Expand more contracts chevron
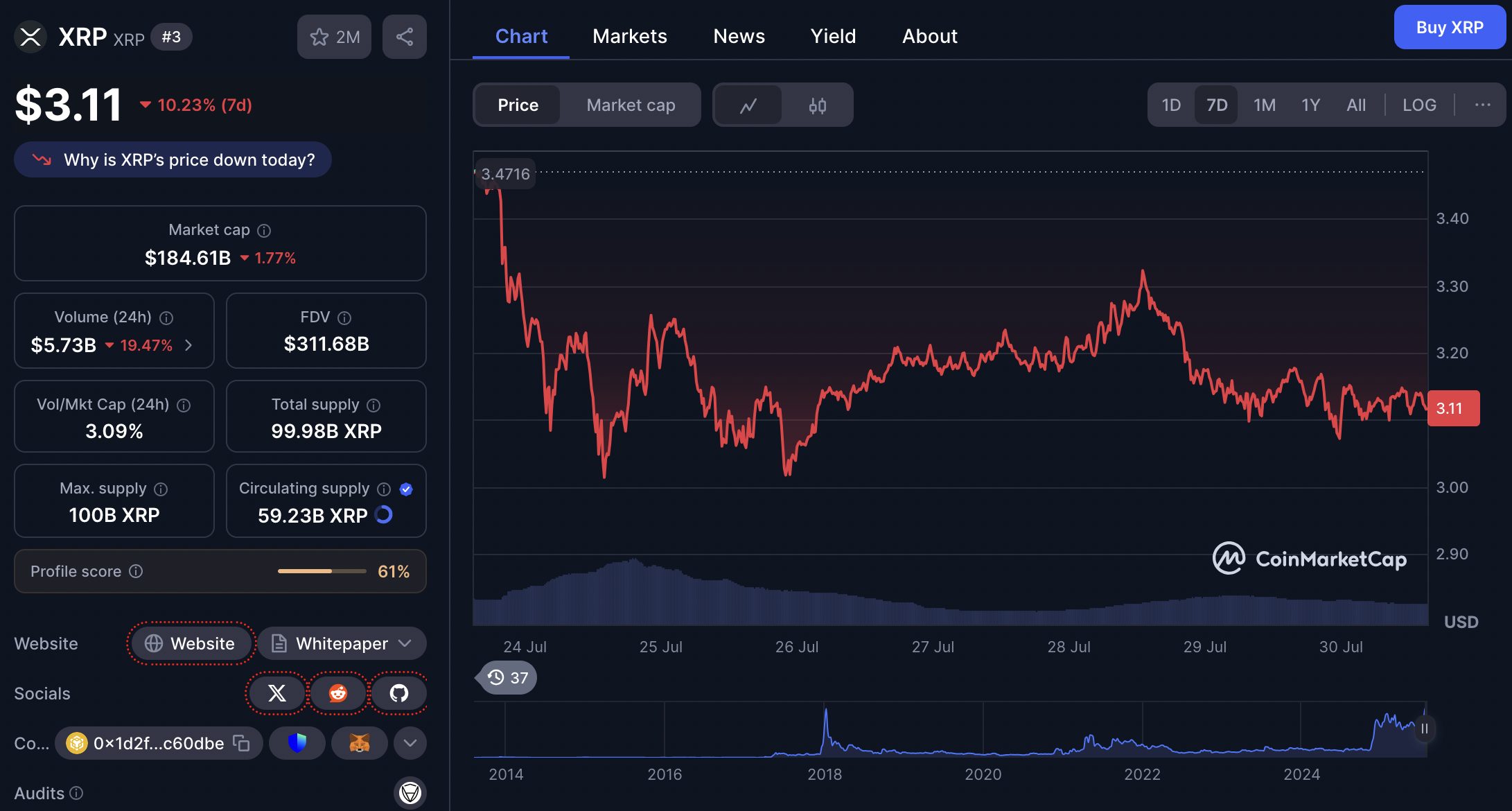 410,743
